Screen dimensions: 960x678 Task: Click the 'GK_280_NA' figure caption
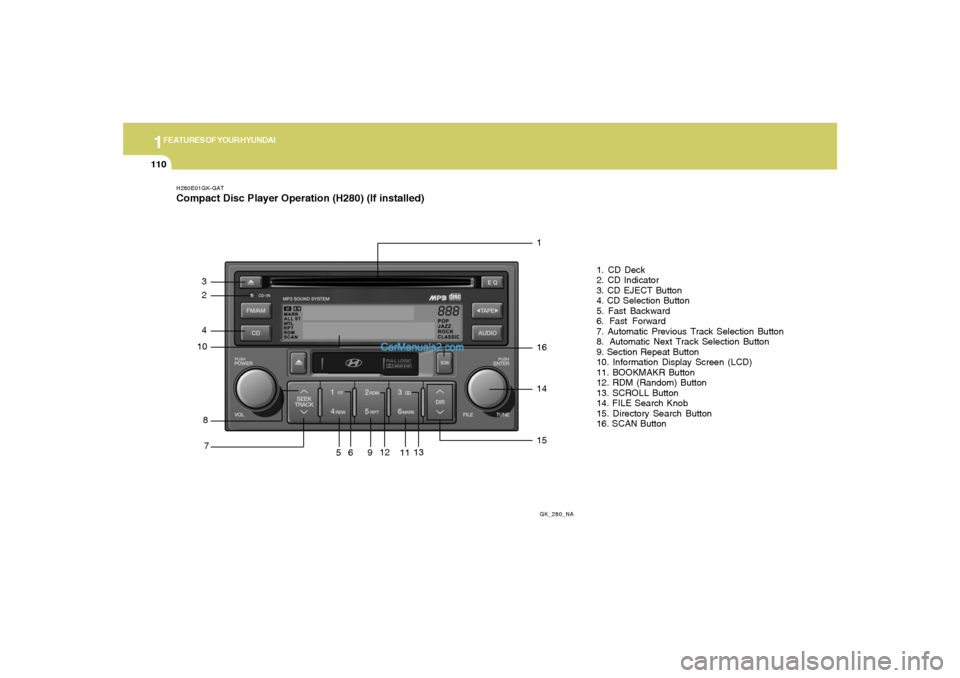(557, 514)
